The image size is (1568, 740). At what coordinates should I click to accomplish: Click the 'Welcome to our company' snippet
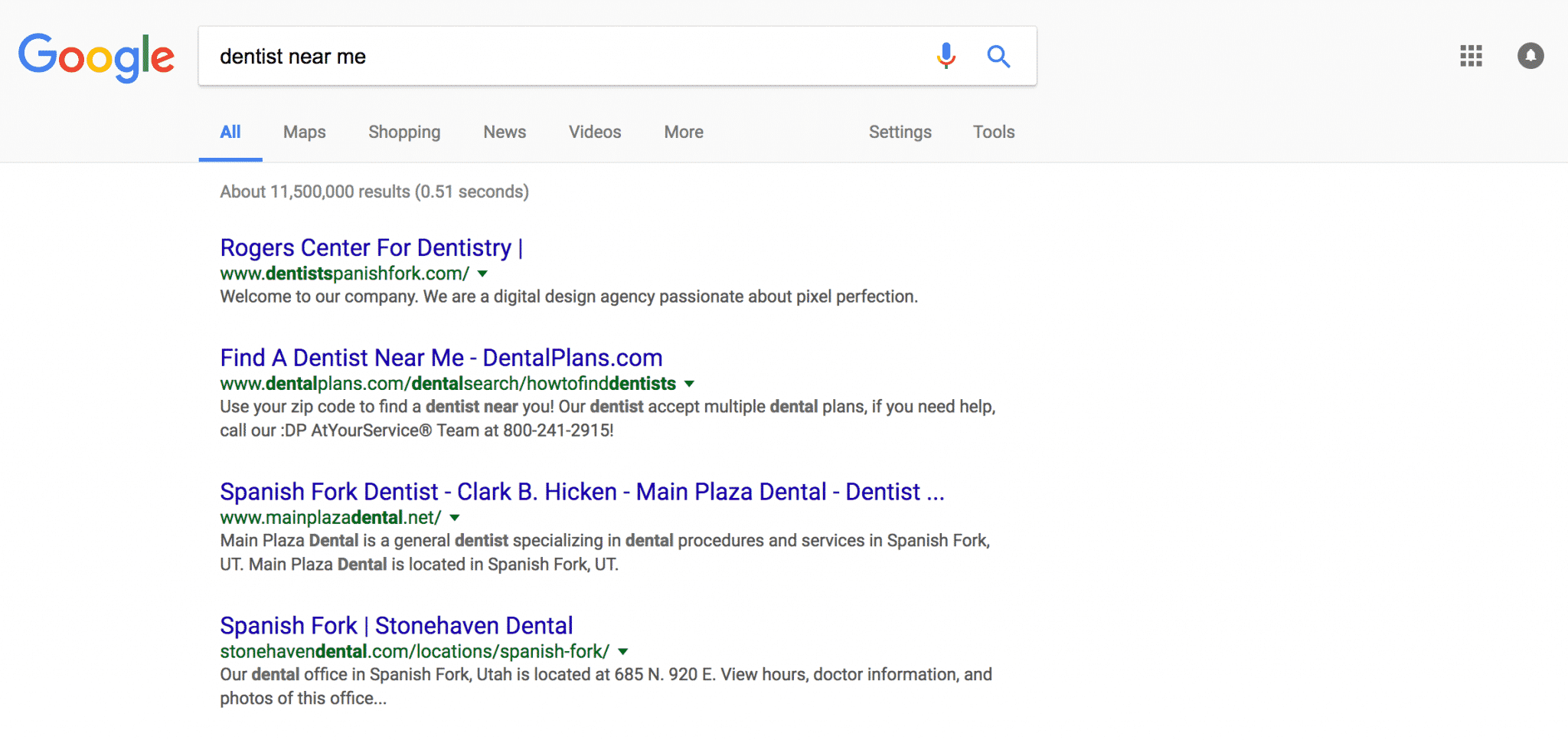tap(569, 296)
